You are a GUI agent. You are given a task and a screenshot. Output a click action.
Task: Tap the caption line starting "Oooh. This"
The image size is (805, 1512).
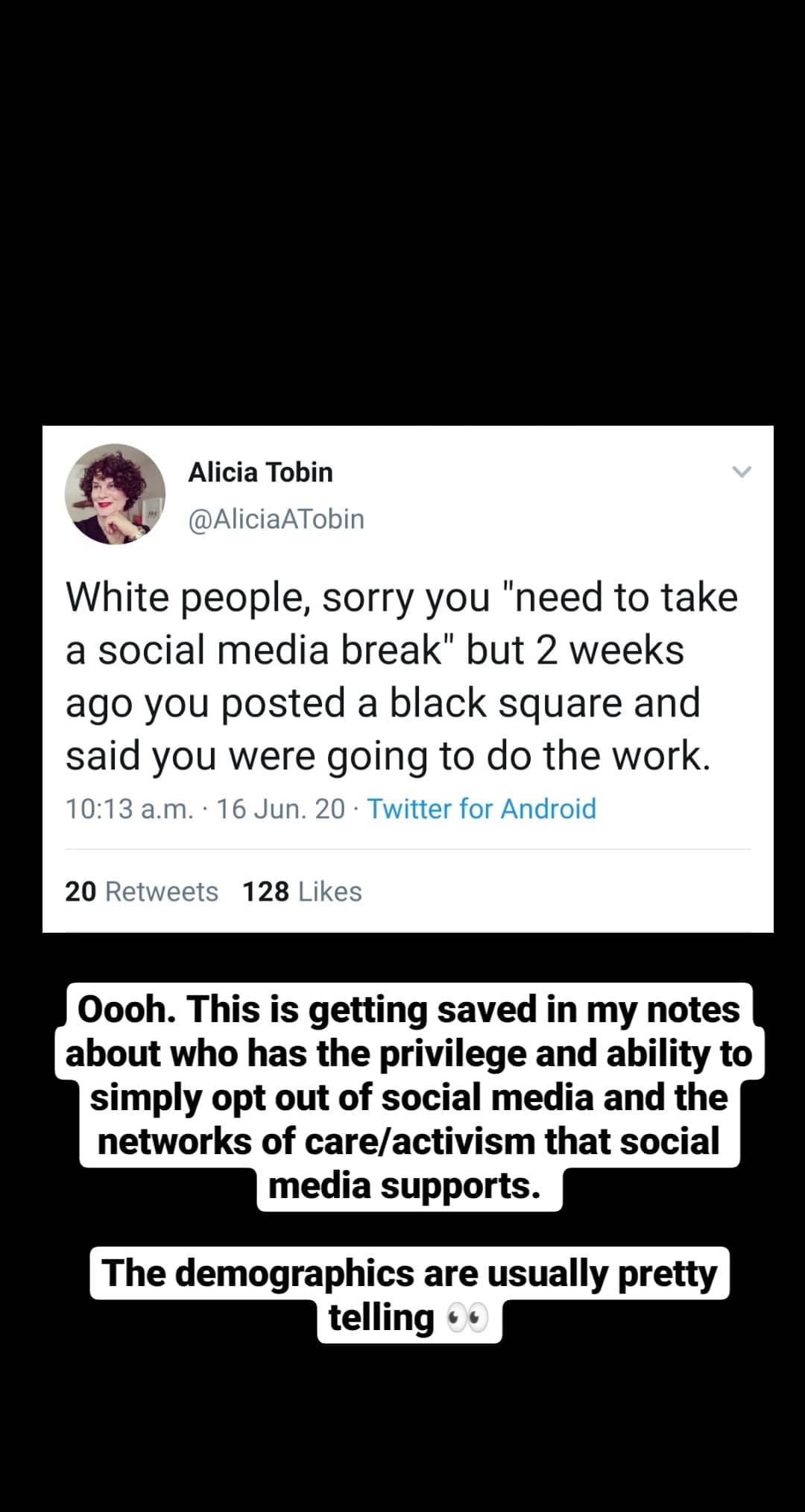pos(408,1009)
